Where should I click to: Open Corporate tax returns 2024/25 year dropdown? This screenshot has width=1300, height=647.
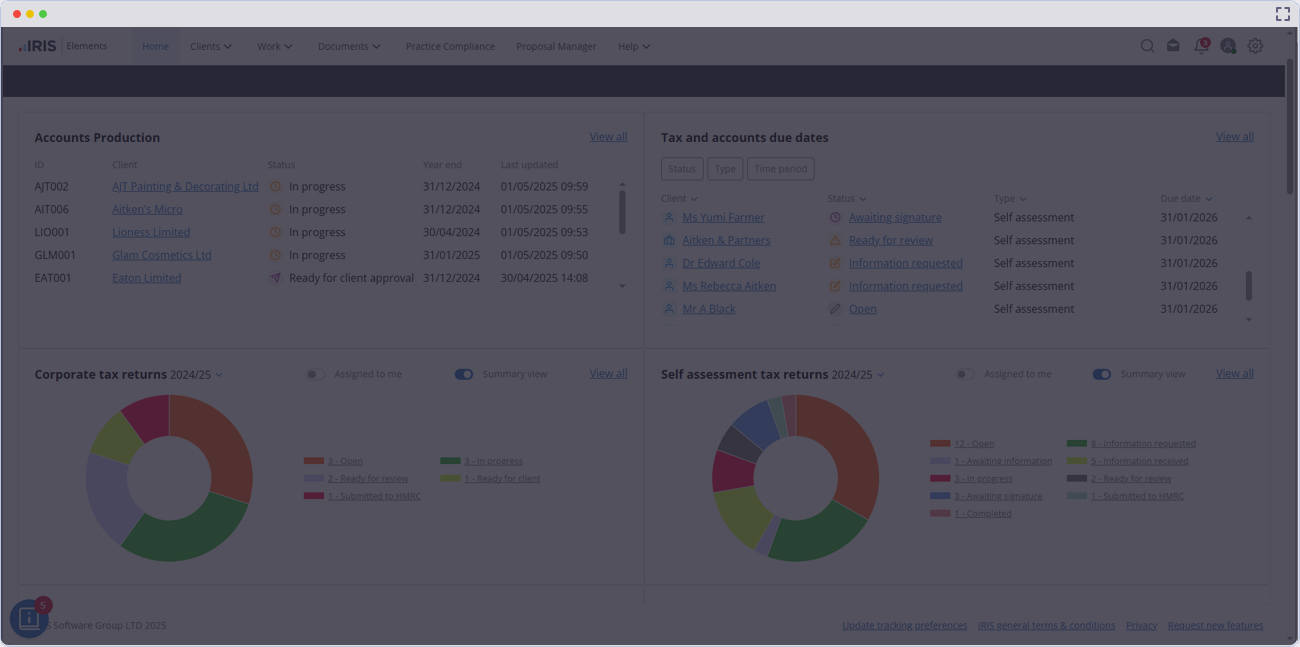219,375
